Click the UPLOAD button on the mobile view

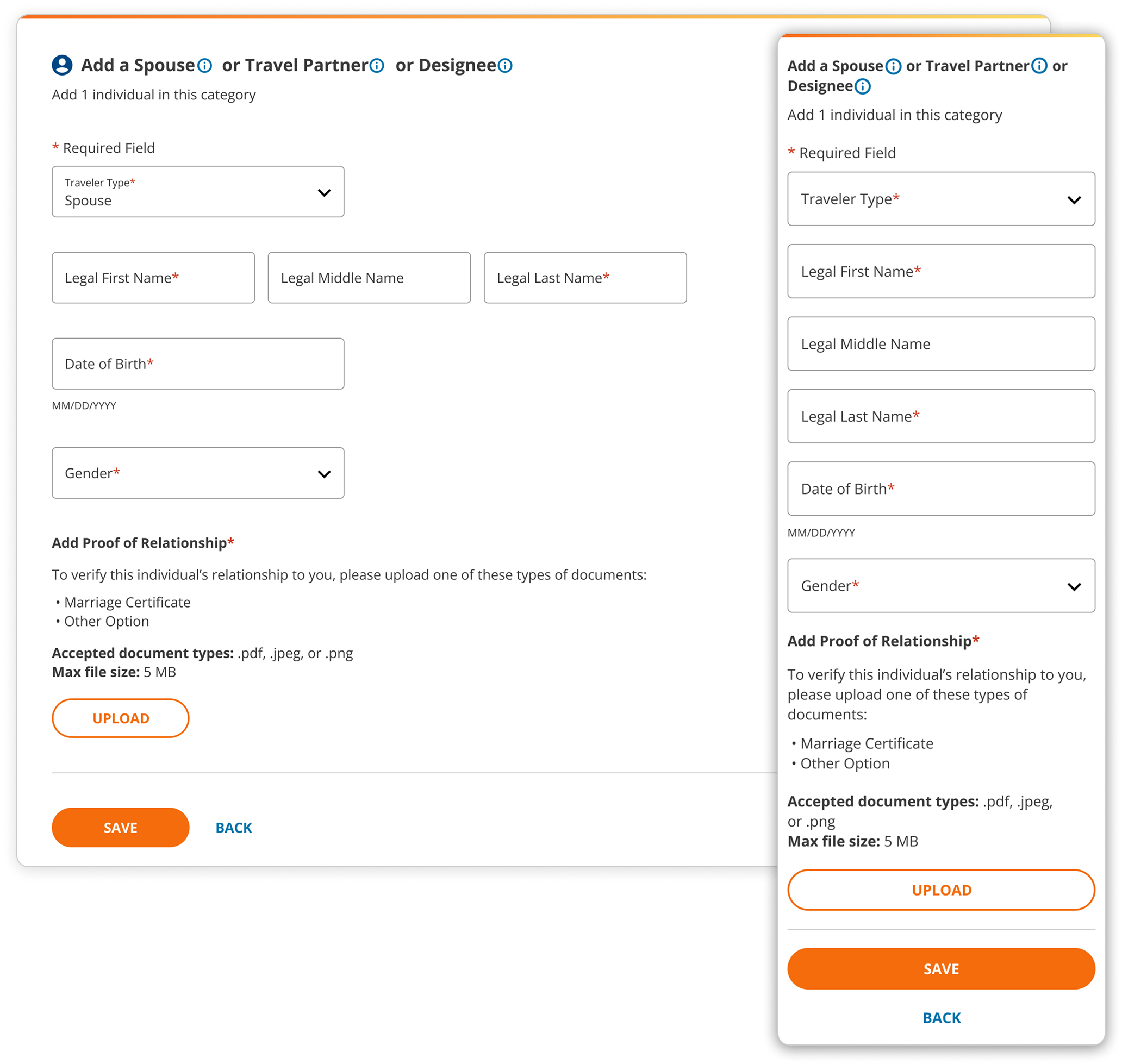tap(940, 890)
